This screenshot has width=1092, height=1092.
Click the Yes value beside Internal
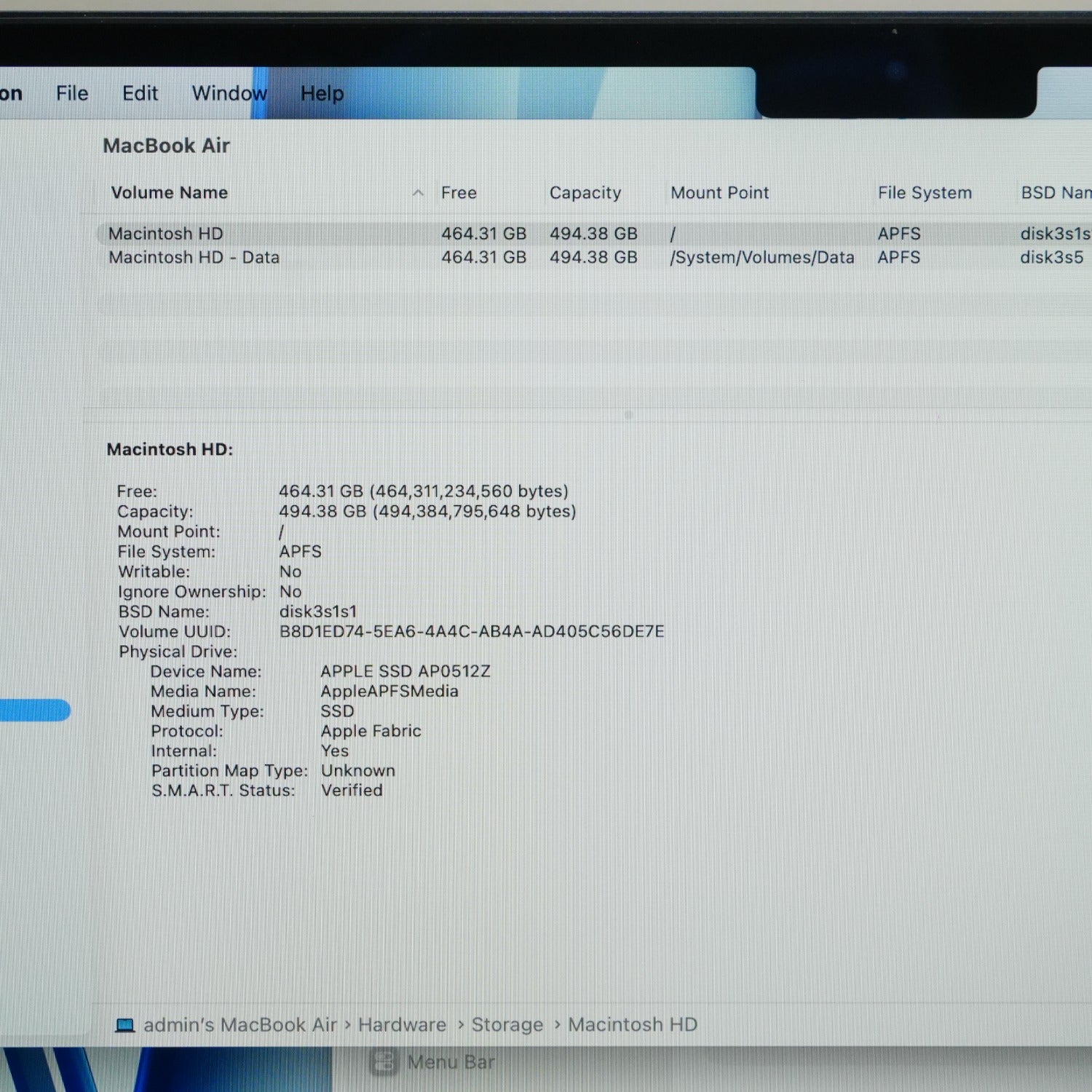(x=335, y=751)
